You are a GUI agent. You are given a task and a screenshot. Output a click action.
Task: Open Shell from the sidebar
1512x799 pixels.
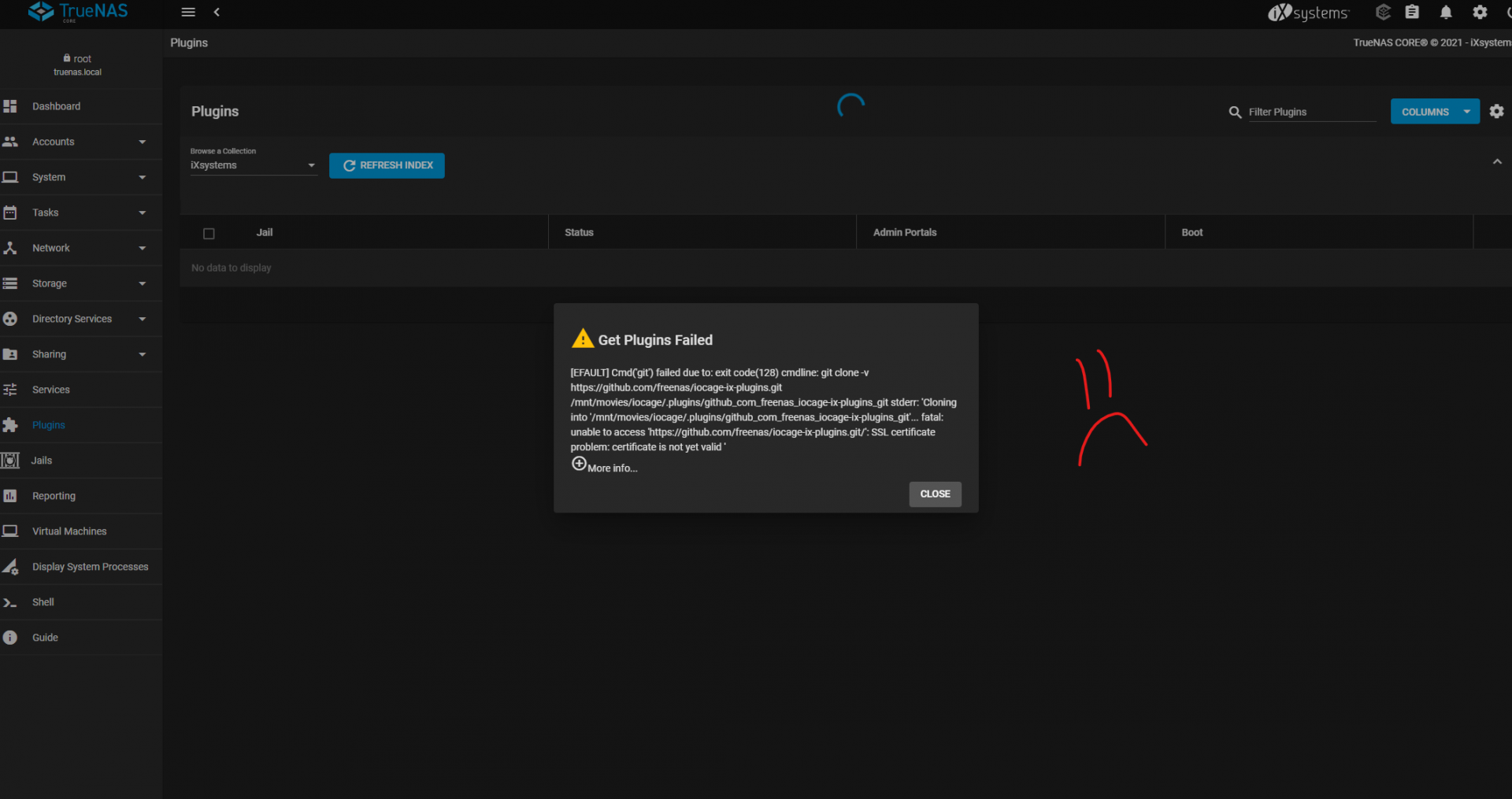(x=43, y=602)
